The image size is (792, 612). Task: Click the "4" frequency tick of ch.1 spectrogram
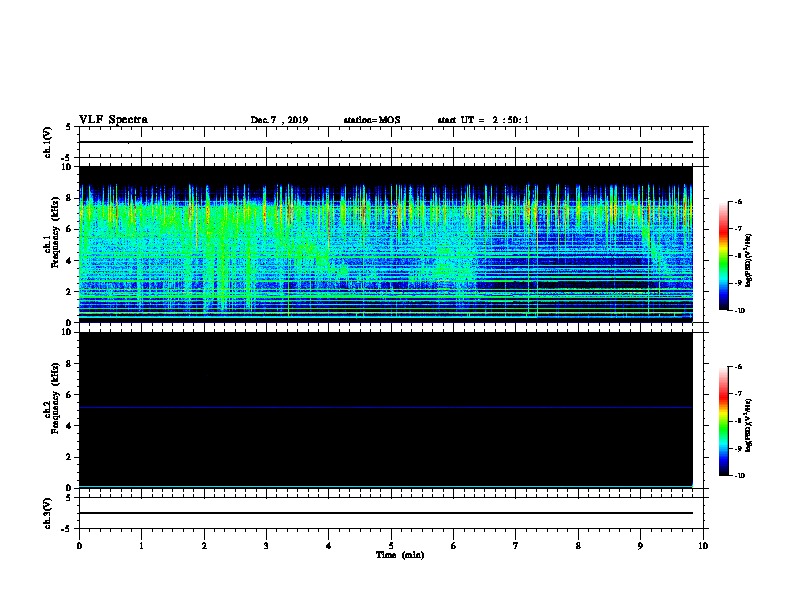click(69, 261)
